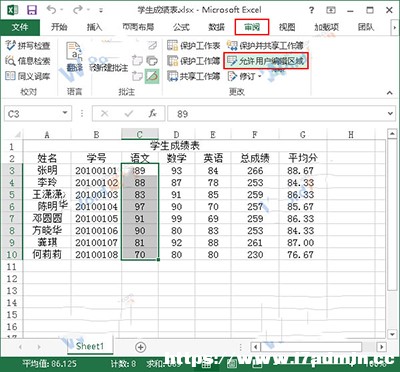
Task: Click the show all comments icon
Action: point(152,61)
